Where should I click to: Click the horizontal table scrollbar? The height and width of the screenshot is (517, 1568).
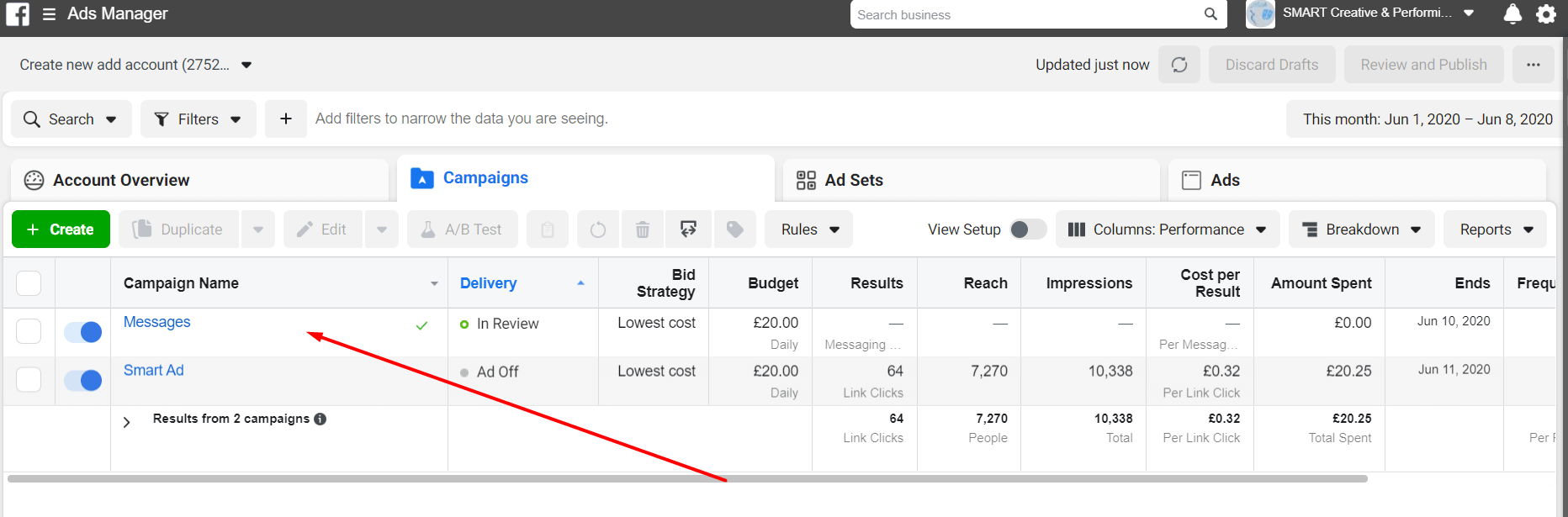pyautogui.click(x=687, y=478)
